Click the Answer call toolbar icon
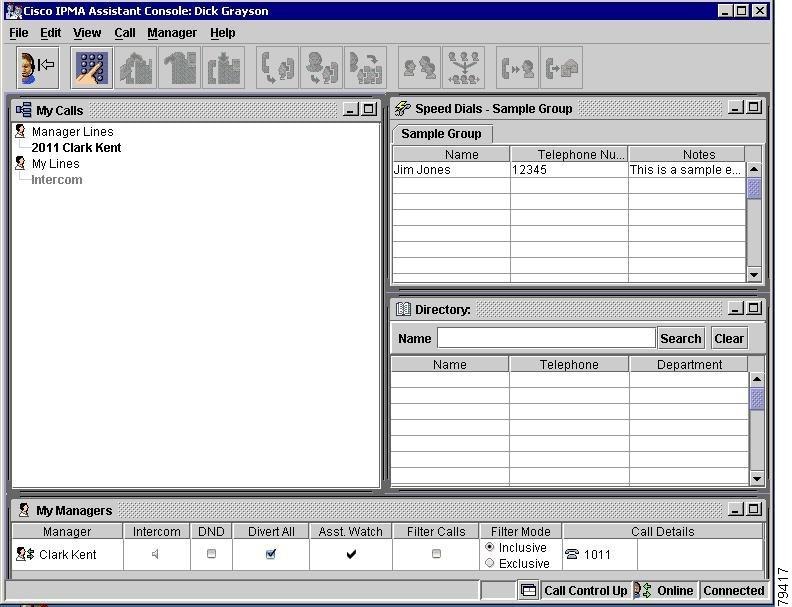 [x=136, y=68]
